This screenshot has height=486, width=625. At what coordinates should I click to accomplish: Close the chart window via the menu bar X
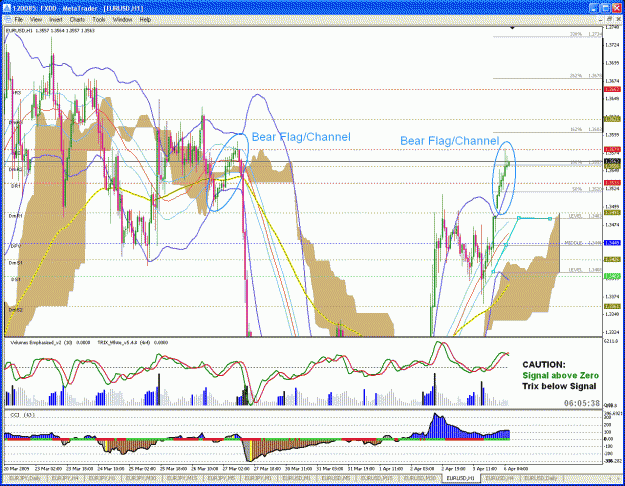617,19
